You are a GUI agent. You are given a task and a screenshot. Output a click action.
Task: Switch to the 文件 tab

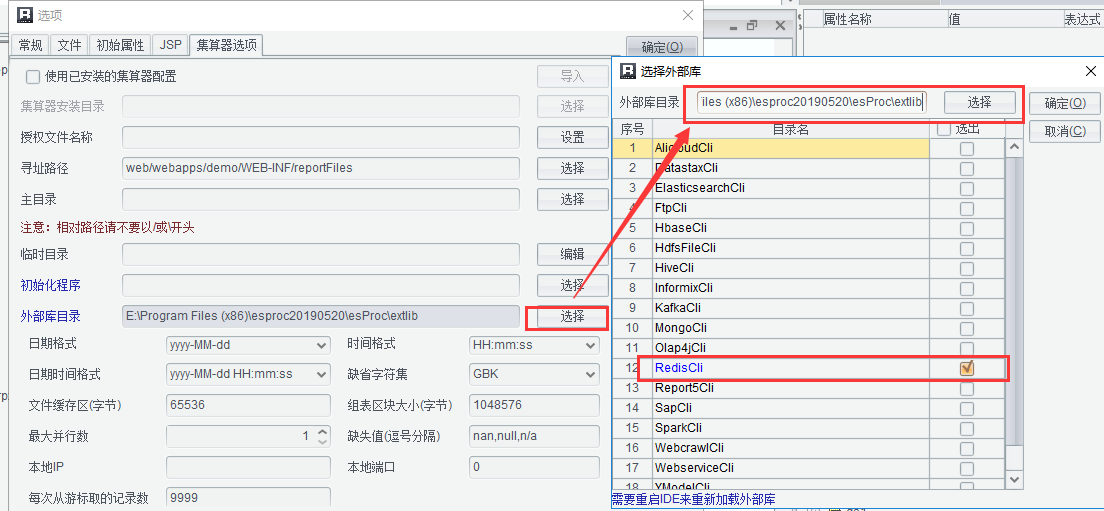pos(69,46)
